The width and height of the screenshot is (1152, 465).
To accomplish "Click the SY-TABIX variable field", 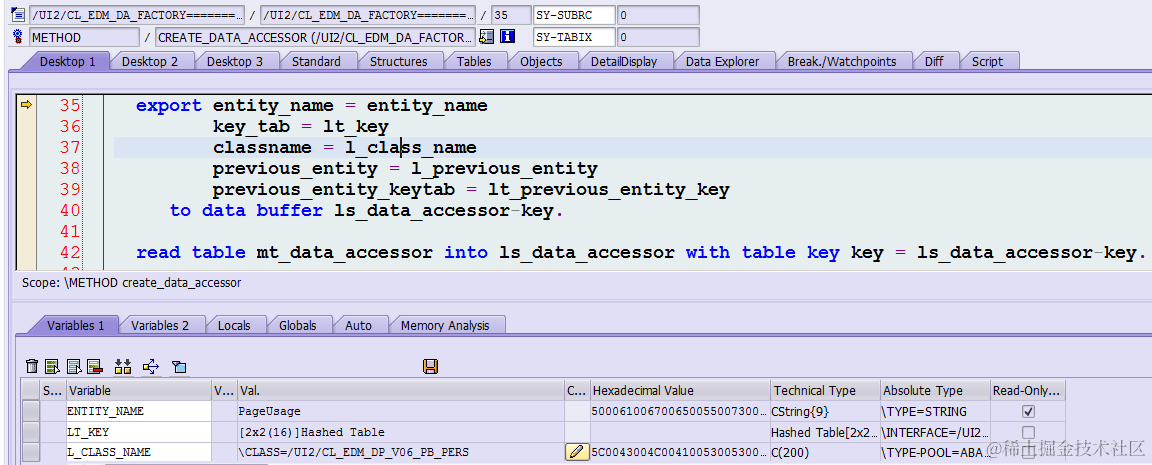I will point(574,37).
